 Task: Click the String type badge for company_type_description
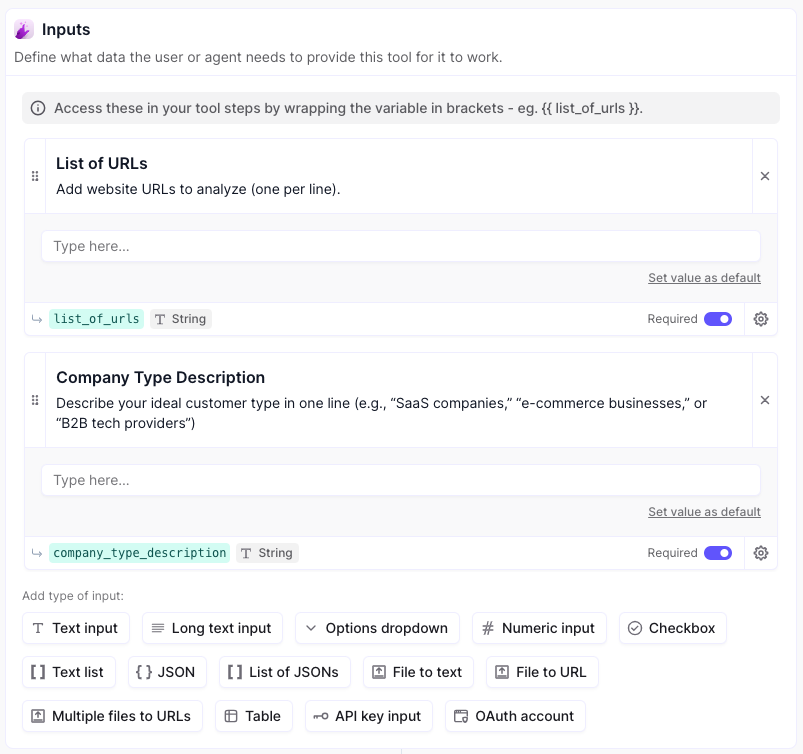coord(267,553)
